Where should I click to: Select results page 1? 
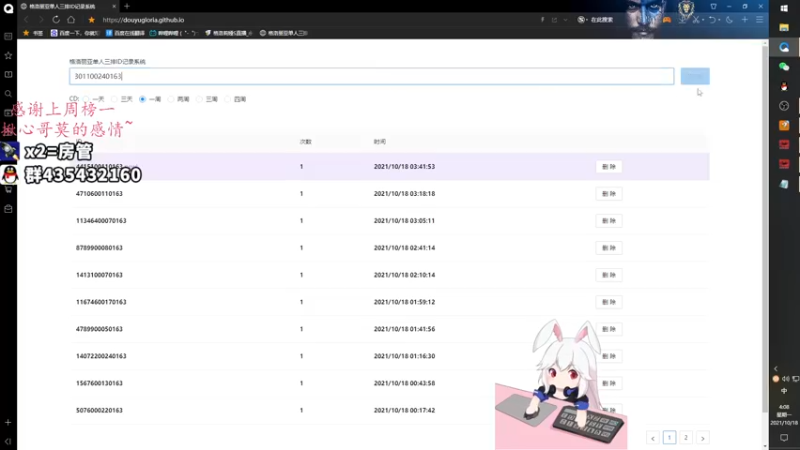tap(669, 438)
